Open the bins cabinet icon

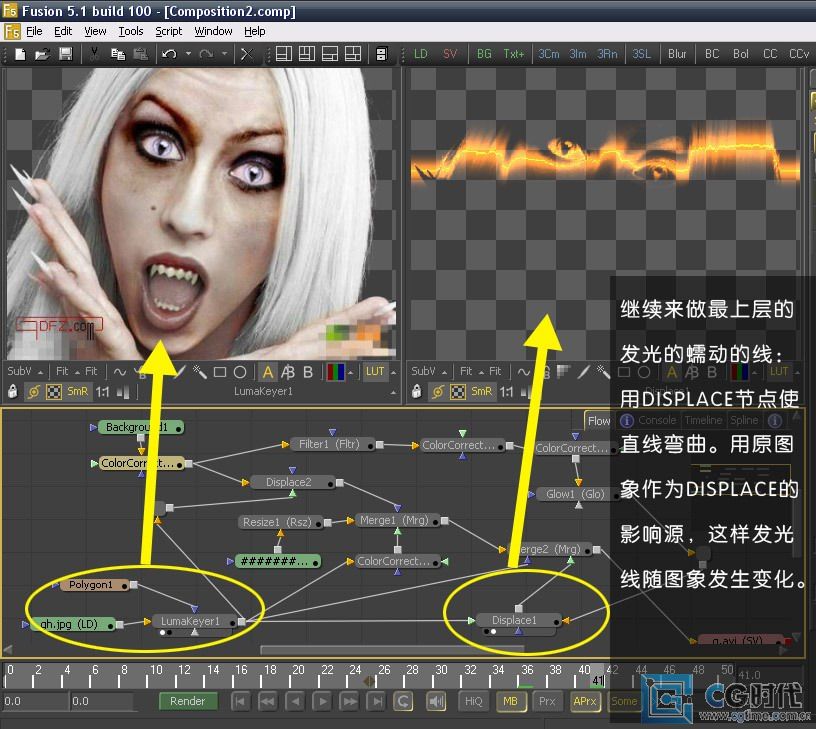point(381,54)
